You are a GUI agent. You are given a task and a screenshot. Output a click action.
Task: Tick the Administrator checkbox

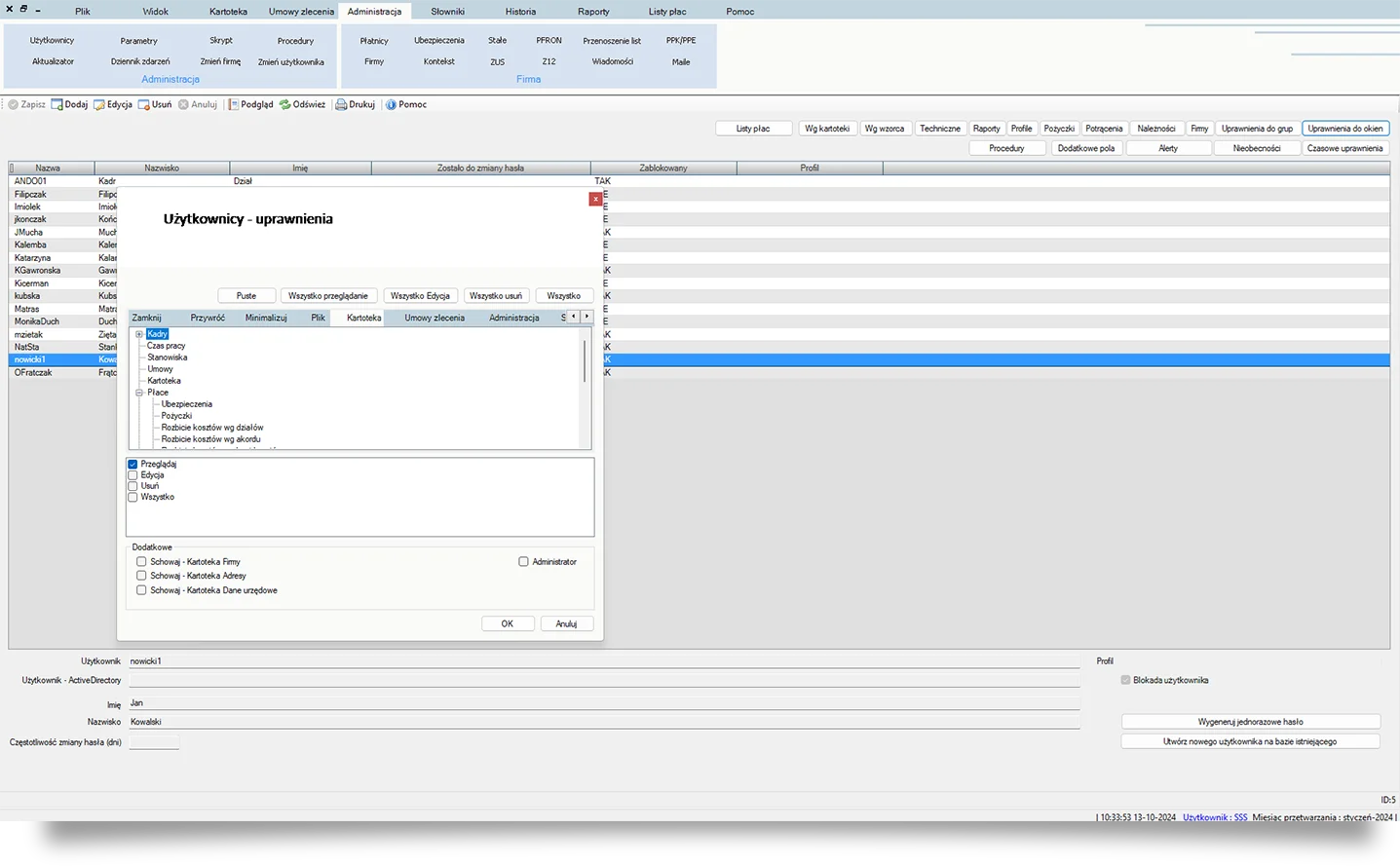523,562
